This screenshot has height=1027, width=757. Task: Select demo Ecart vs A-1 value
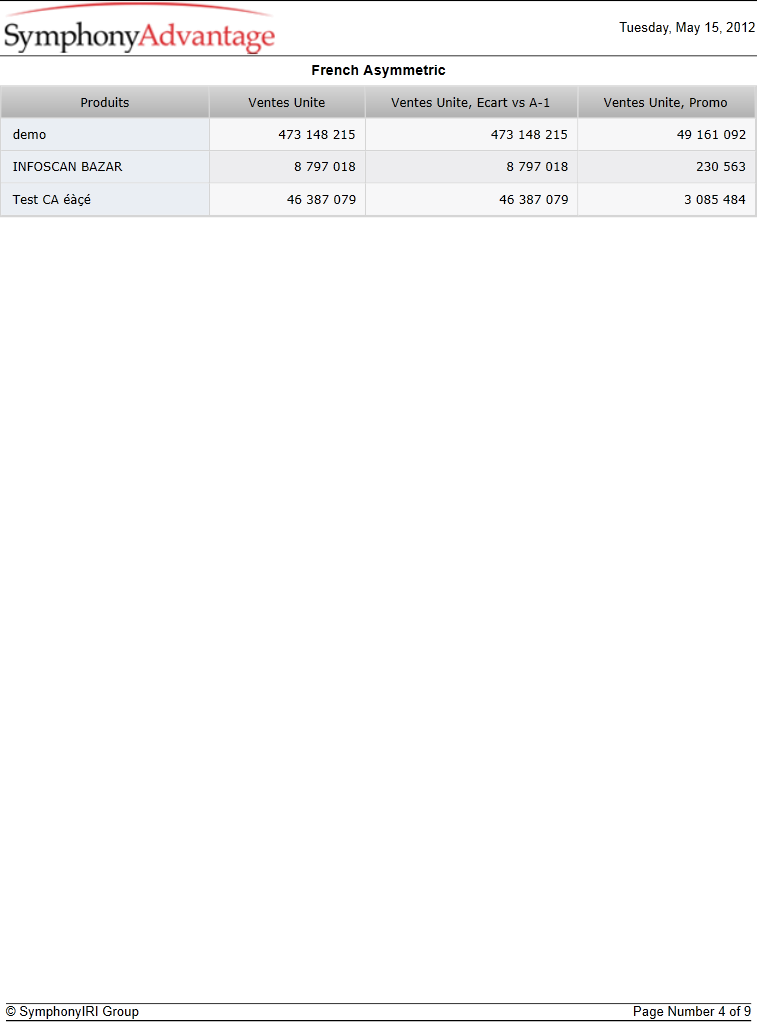point(529,134)
